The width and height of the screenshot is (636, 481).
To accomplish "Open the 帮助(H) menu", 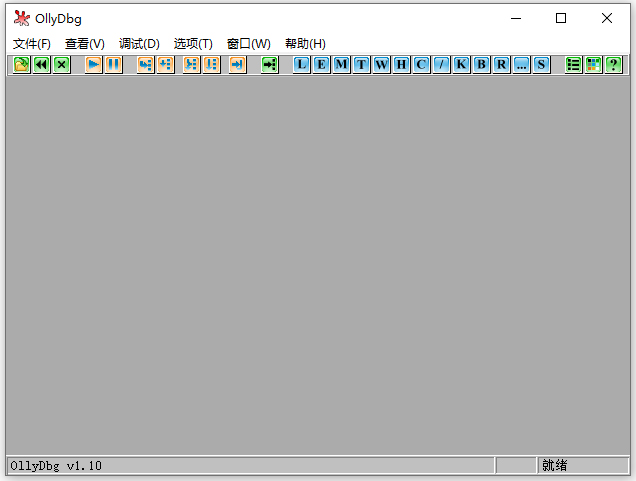I will click(305, 43).
